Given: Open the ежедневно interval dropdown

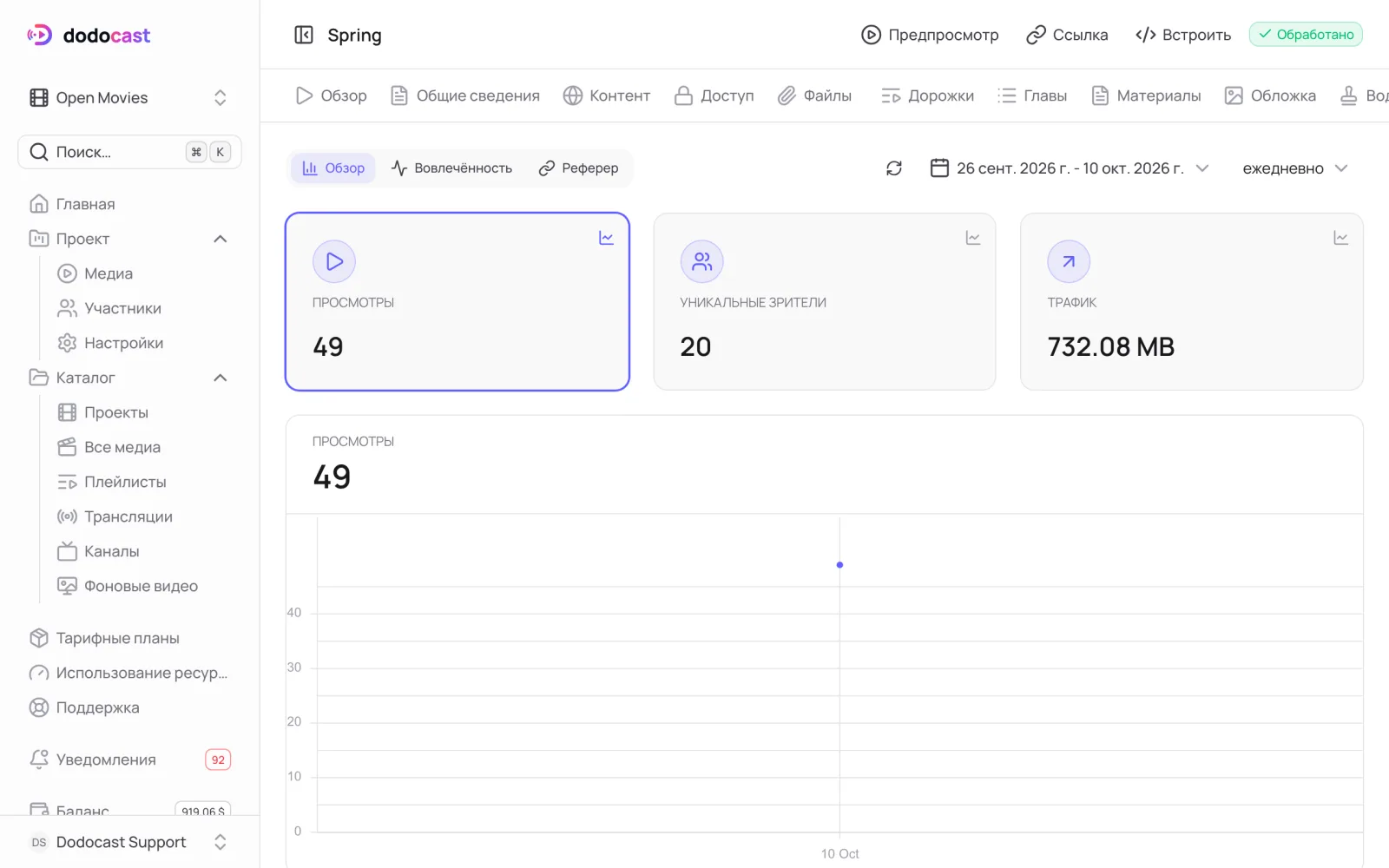Looking at the screenshot, I should click(x=1295, y=168).
